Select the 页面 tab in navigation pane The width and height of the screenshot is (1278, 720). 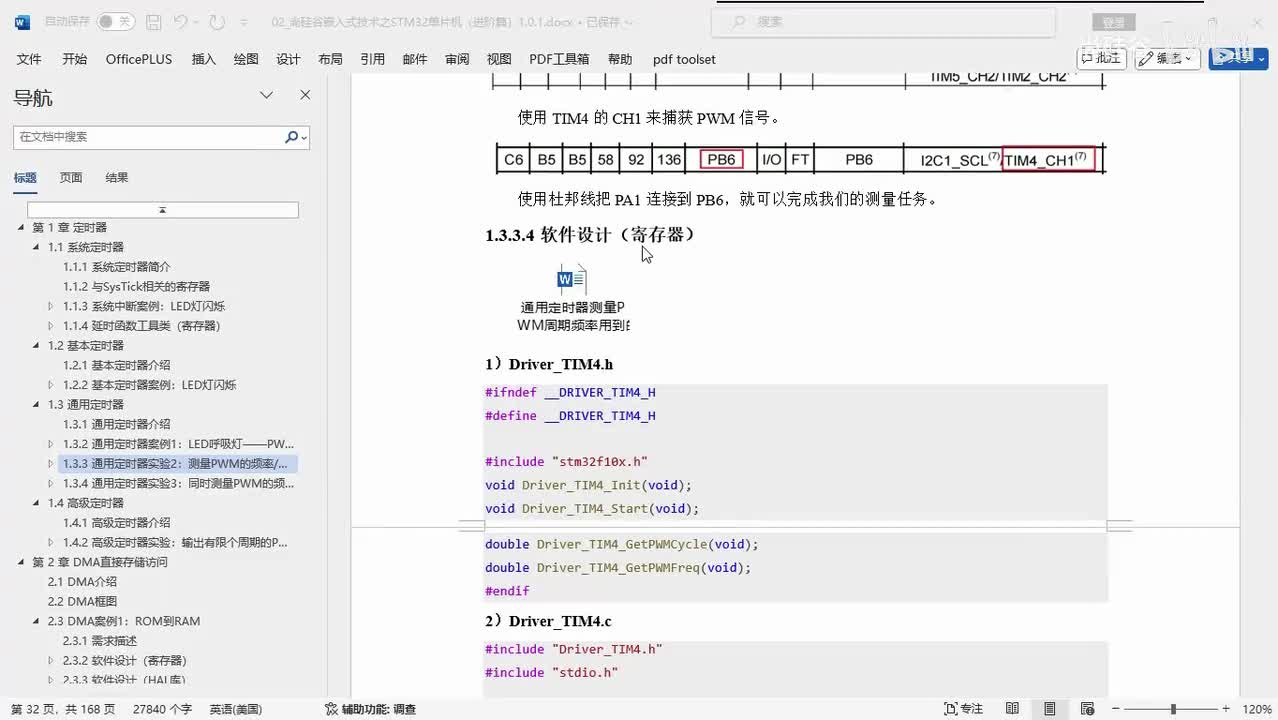(x=71, y=178)
